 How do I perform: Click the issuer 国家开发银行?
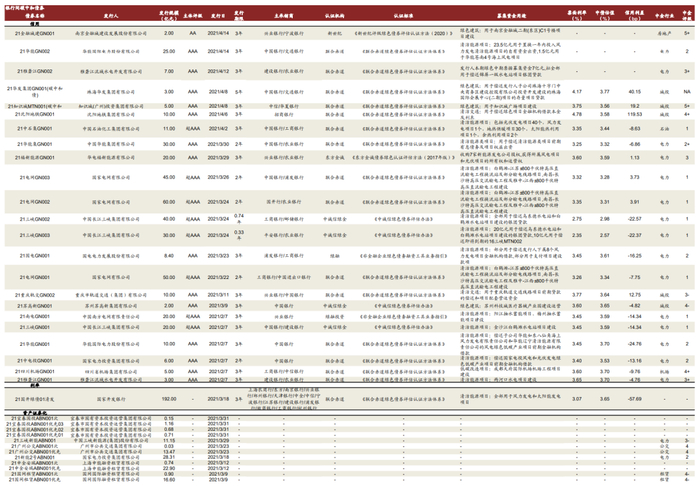(111, 399)
